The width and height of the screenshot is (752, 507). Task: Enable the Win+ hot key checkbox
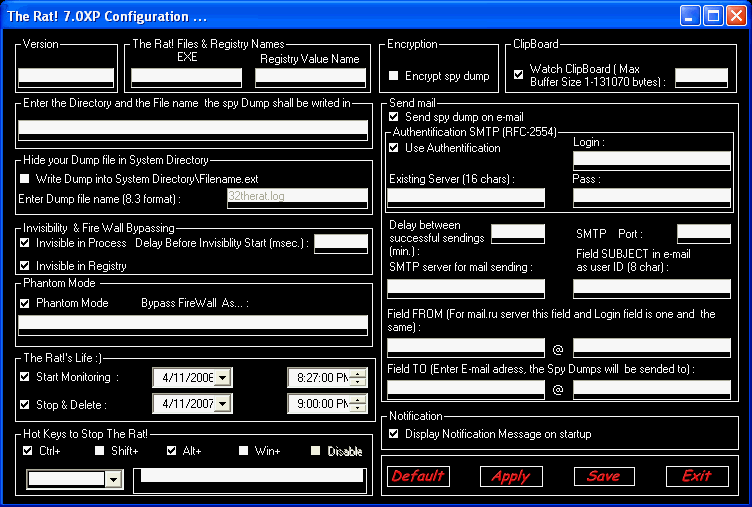[x=244, y=451]
